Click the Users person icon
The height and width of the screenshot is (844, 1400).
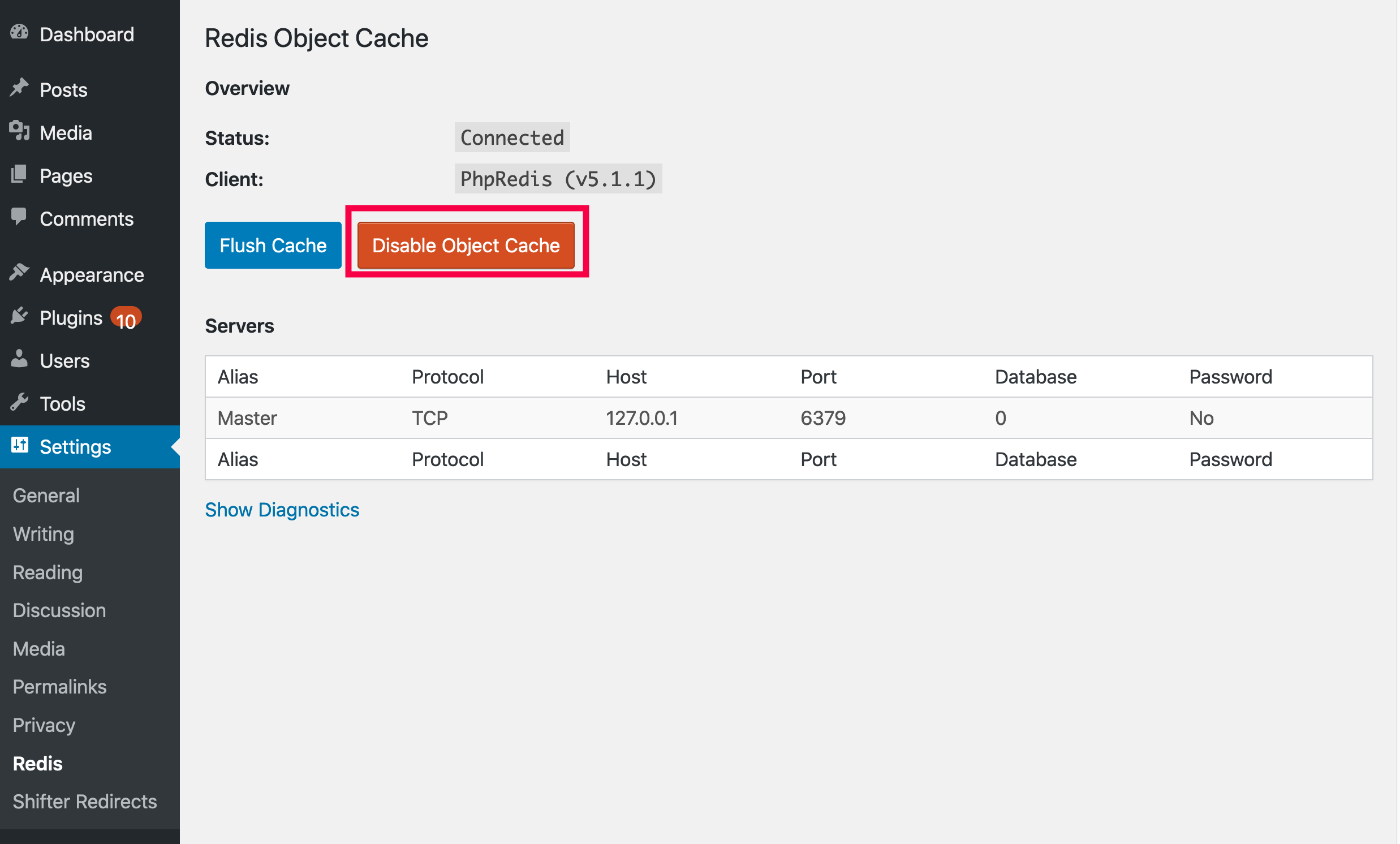(19, 359)
